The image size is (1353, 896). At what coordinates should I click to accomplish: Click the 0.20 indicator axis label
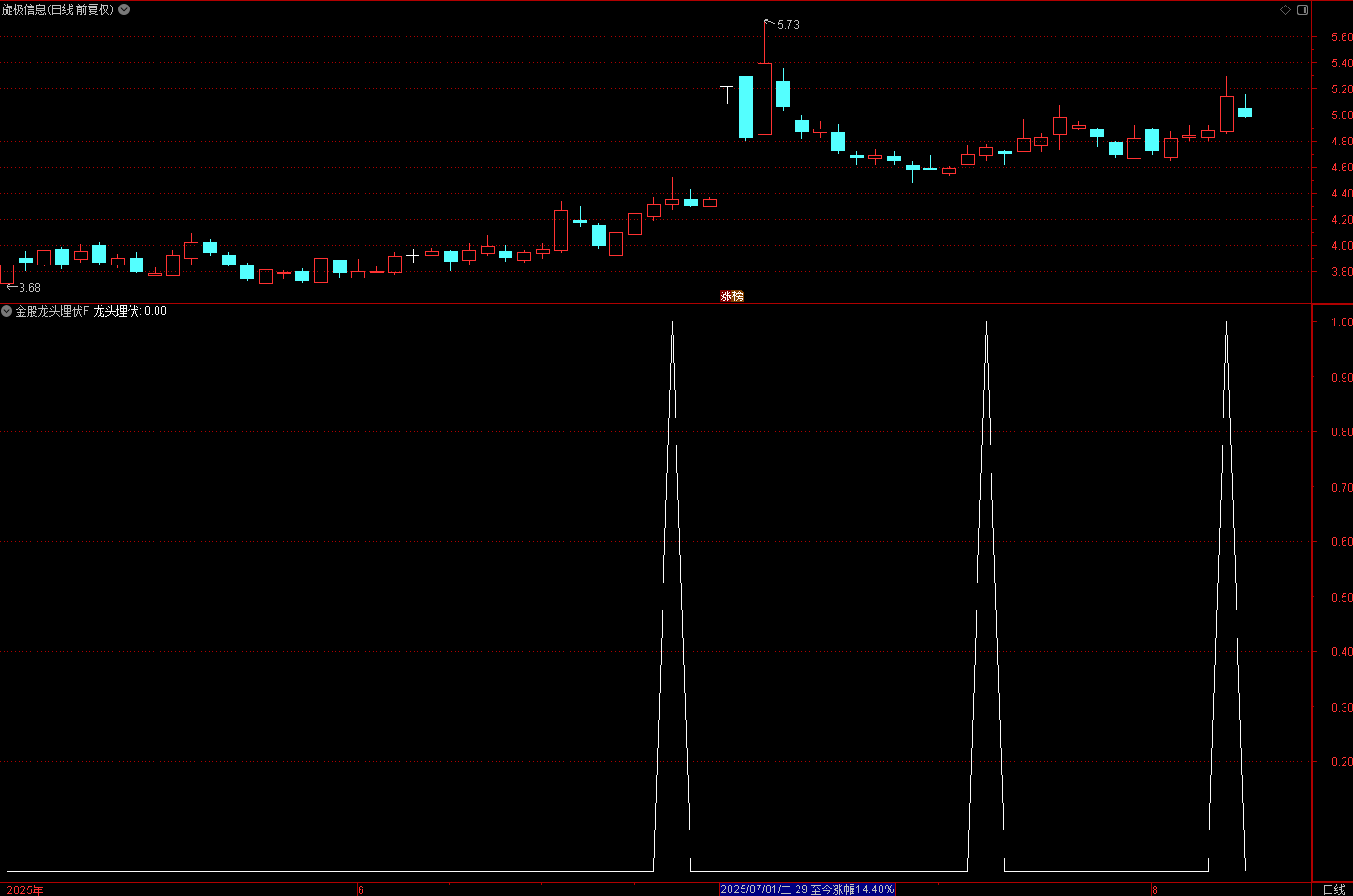[x=1342, y=762]
